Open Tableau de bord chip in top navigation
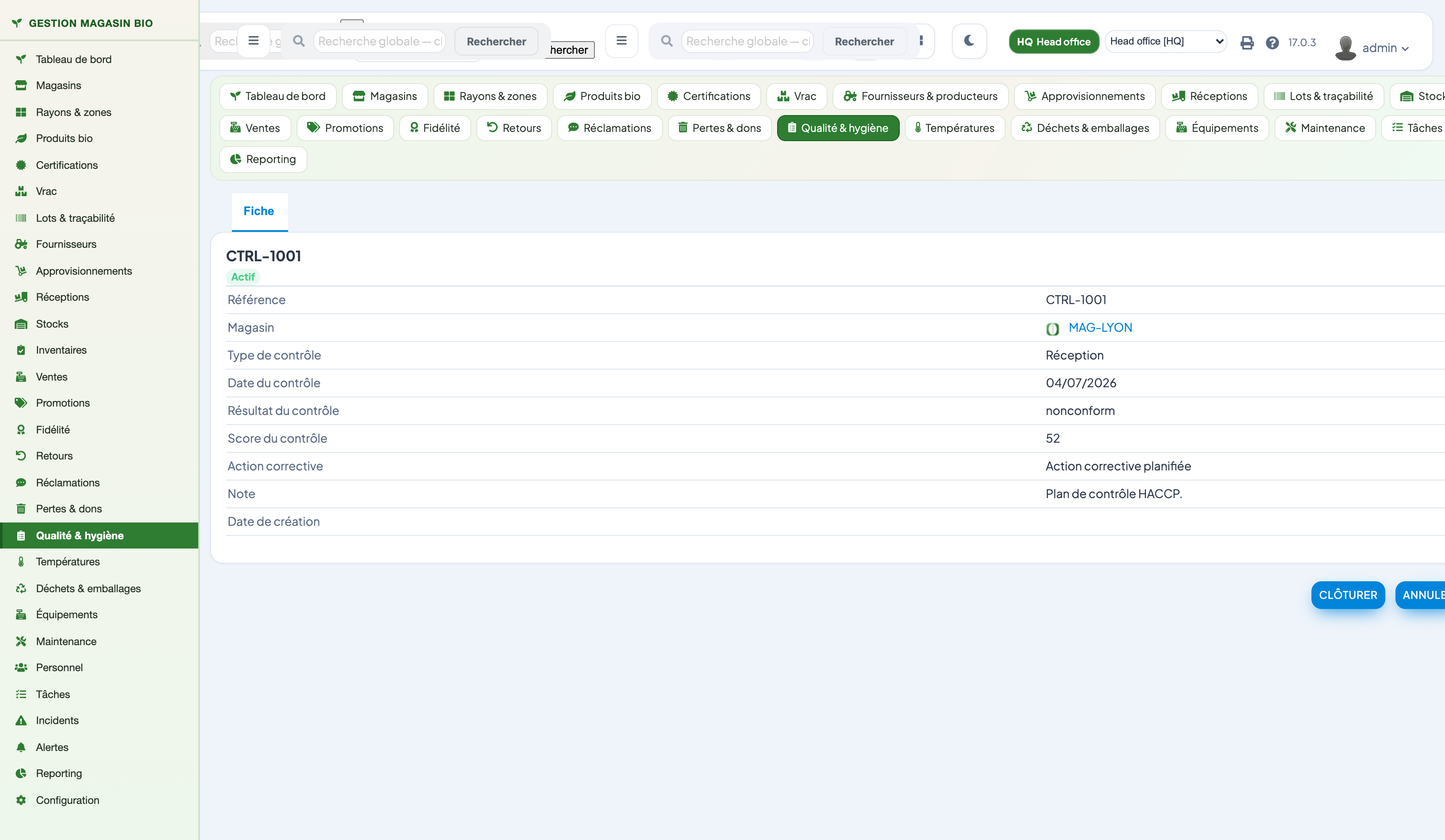 278,96
